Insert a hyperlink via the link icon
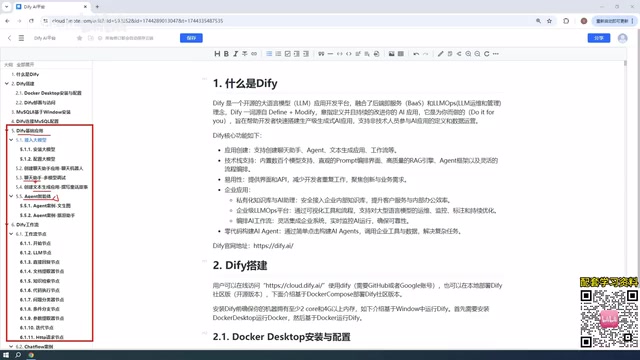 click(x=254, y=54)
